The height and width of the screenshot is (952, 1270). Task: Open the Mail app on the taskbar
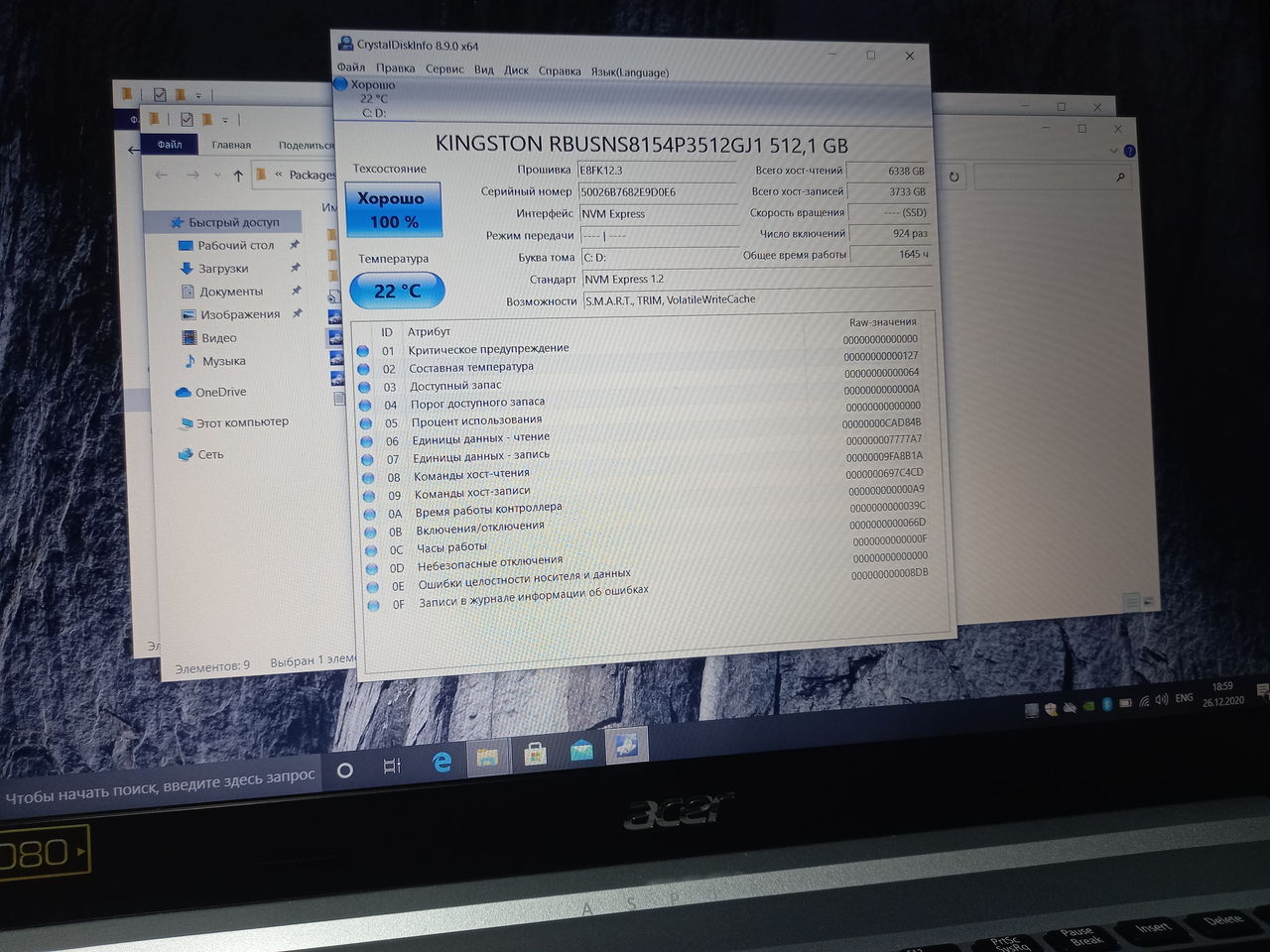click(581, 751)
